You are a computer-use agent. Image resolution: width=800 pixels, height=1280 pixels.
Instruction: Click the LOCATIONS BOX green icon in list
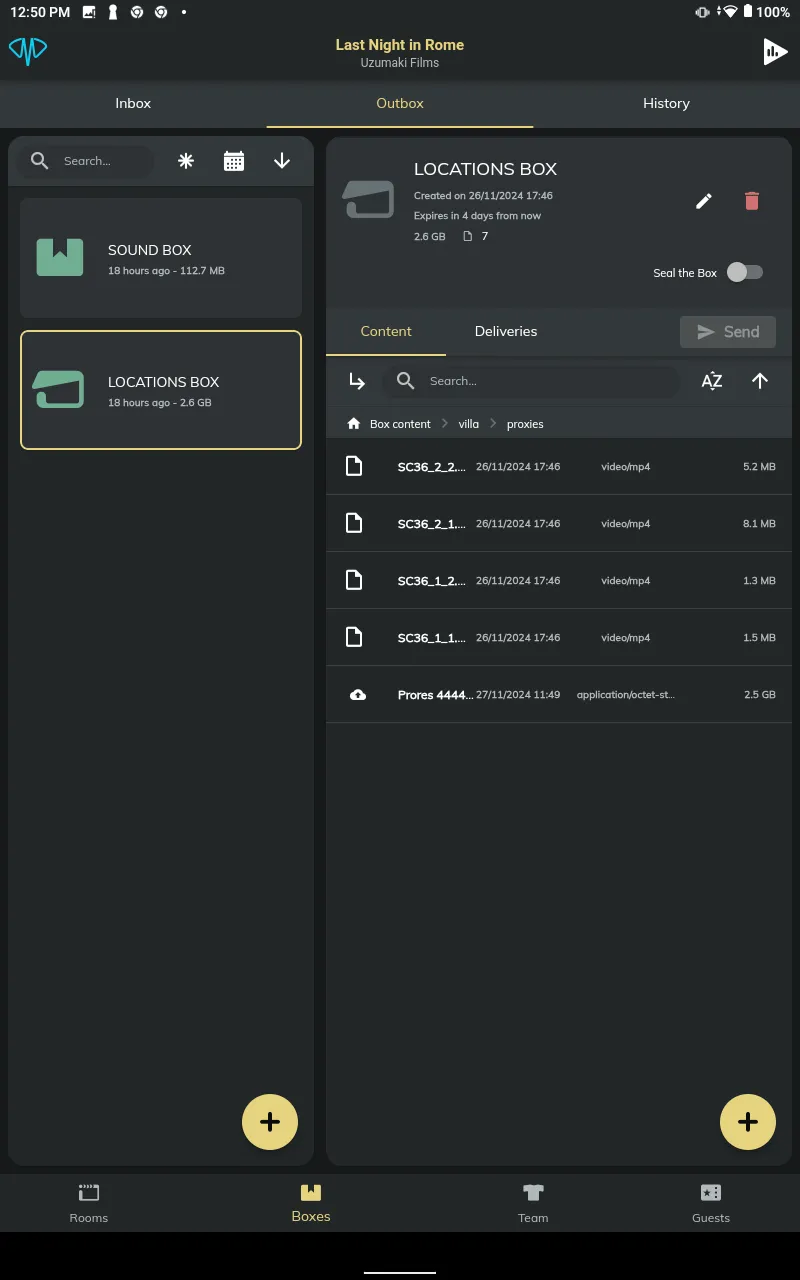pyautogui.click(x=58, y=389)
